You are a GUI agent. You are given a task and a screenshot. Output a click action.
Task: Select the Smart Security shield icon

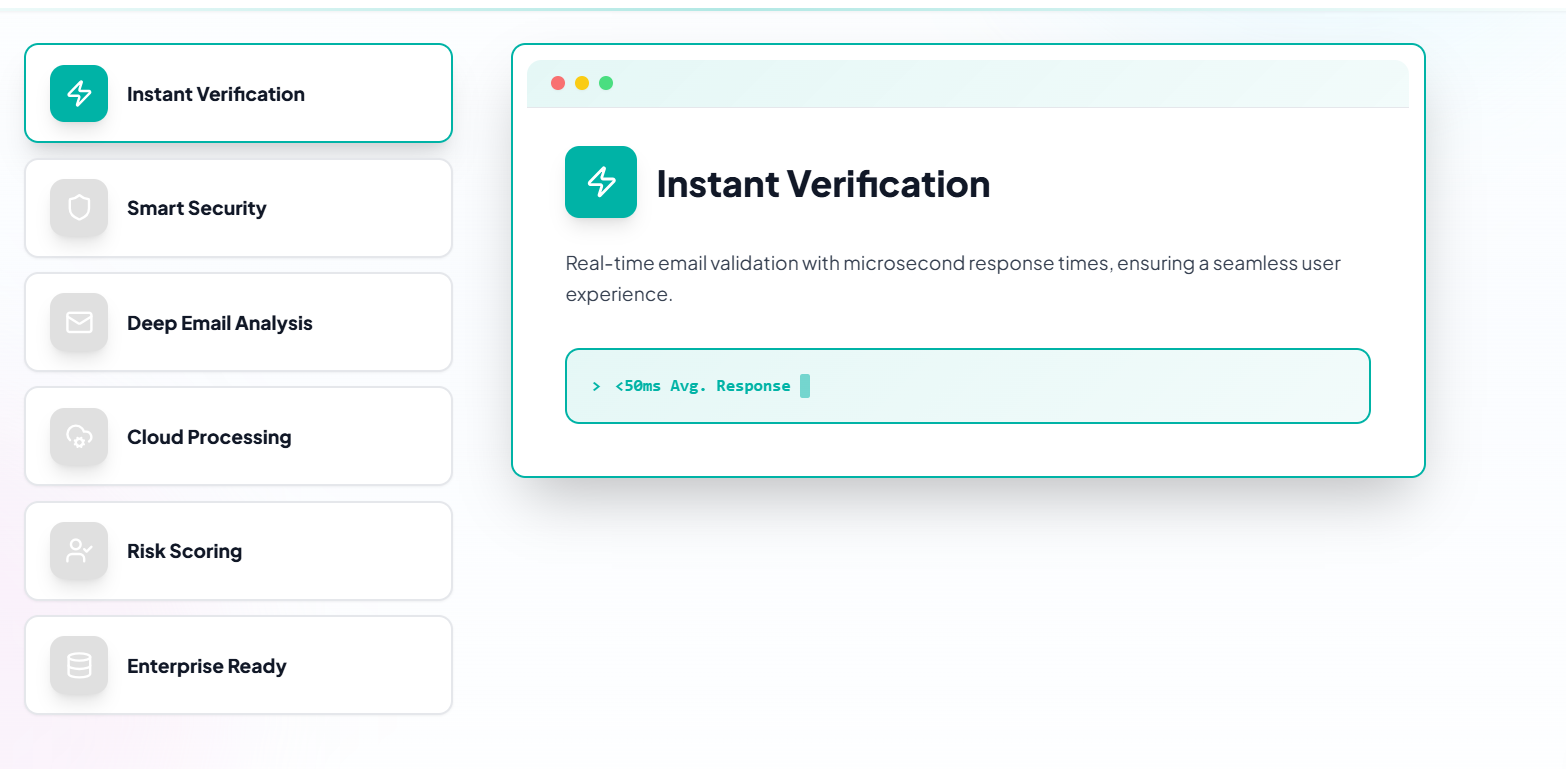point(78,208)
